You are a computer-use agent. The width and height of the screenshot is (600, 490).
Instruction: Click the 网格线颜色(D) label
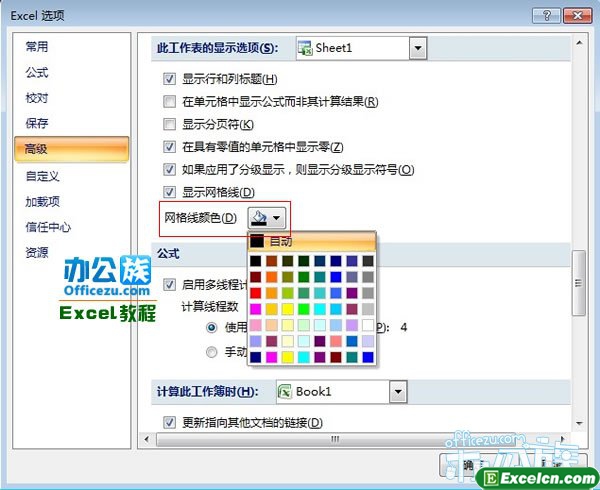click(x=201, y=218)
